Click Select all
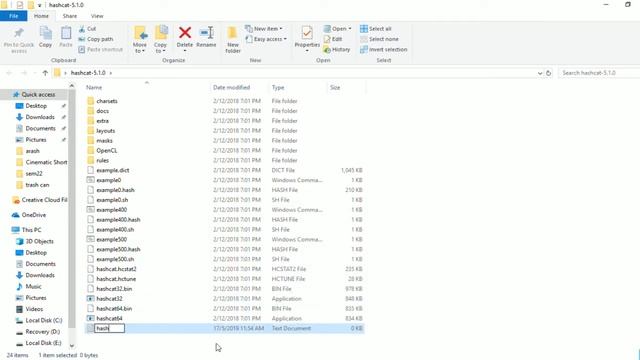The height and width of the screenshot is (360, 640). coord(376,29)
